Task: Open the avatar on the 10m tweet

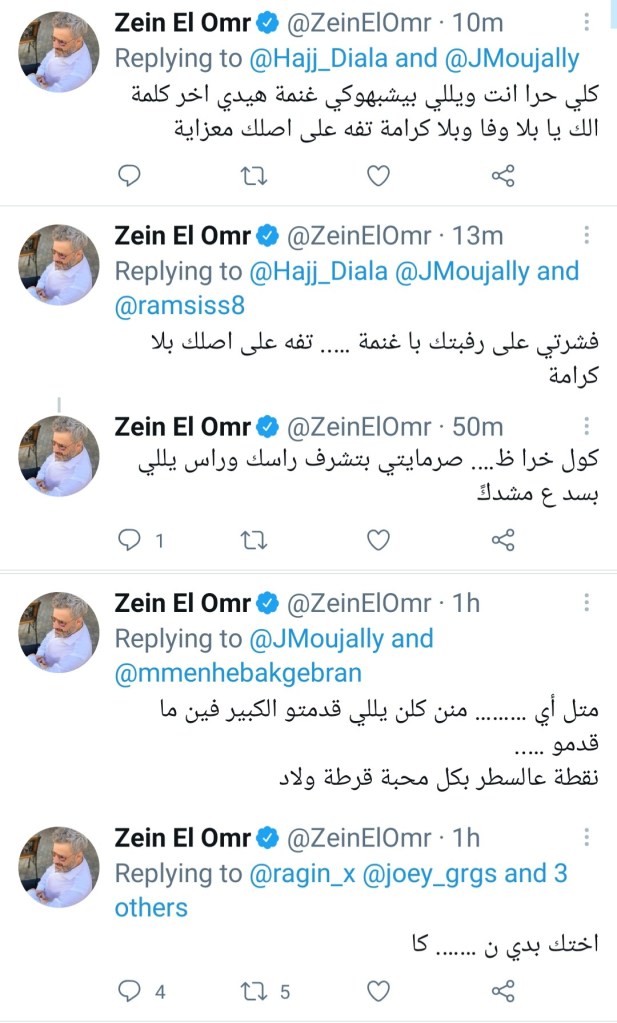Action: click(x=60, y=52)
